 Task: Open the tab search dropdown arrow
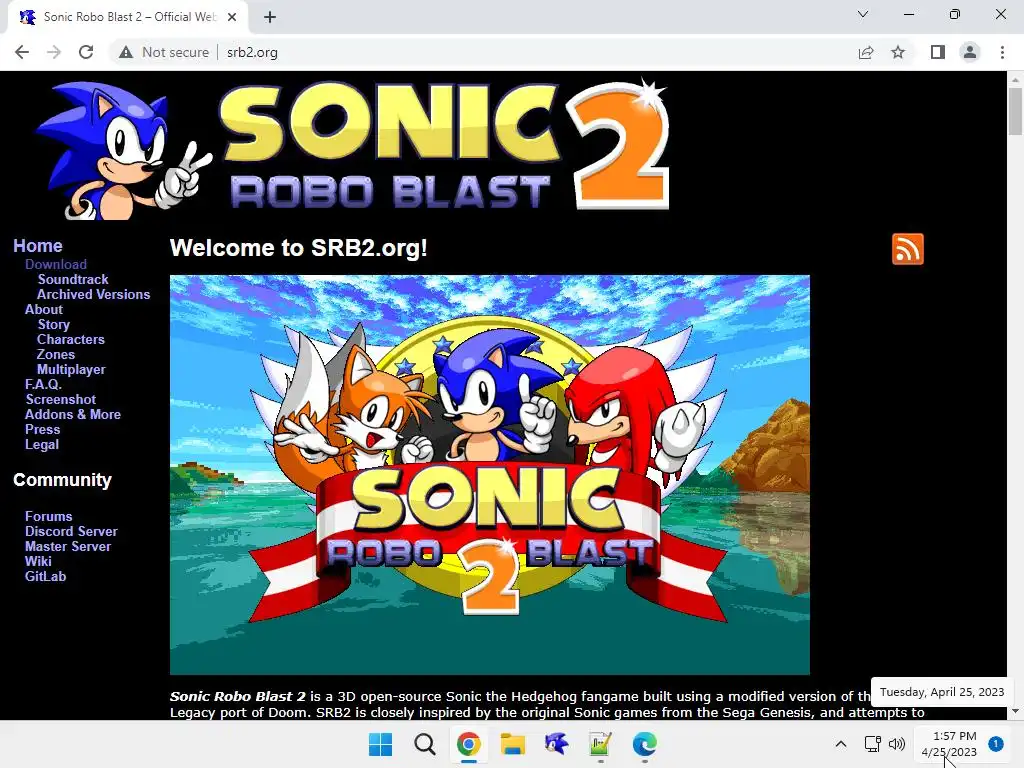click(x=863, y=14)
